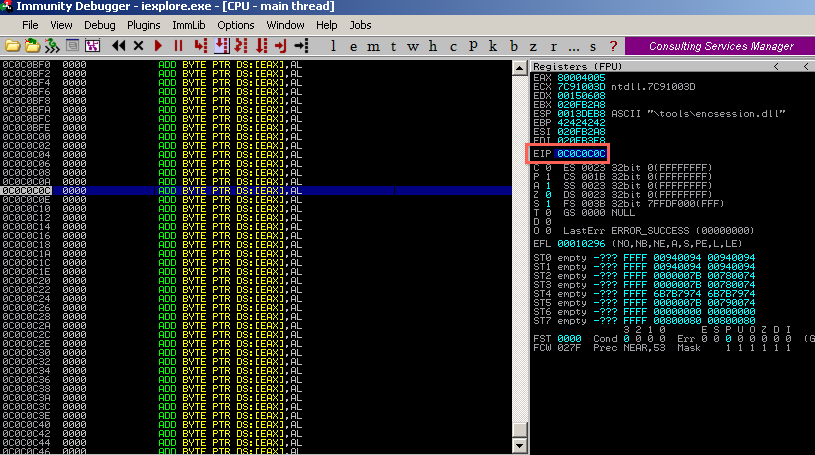
Task: Close the debugged program with X icon
Action: (x=138, y=46)
